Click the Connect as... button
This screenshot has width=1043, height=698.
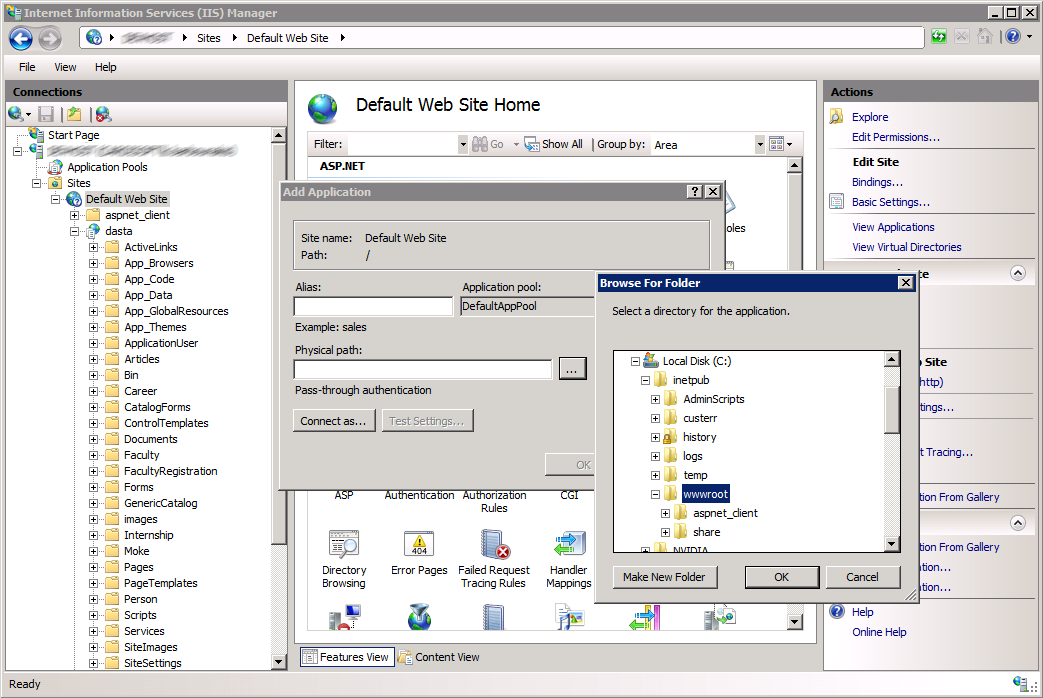click(333, 421)
